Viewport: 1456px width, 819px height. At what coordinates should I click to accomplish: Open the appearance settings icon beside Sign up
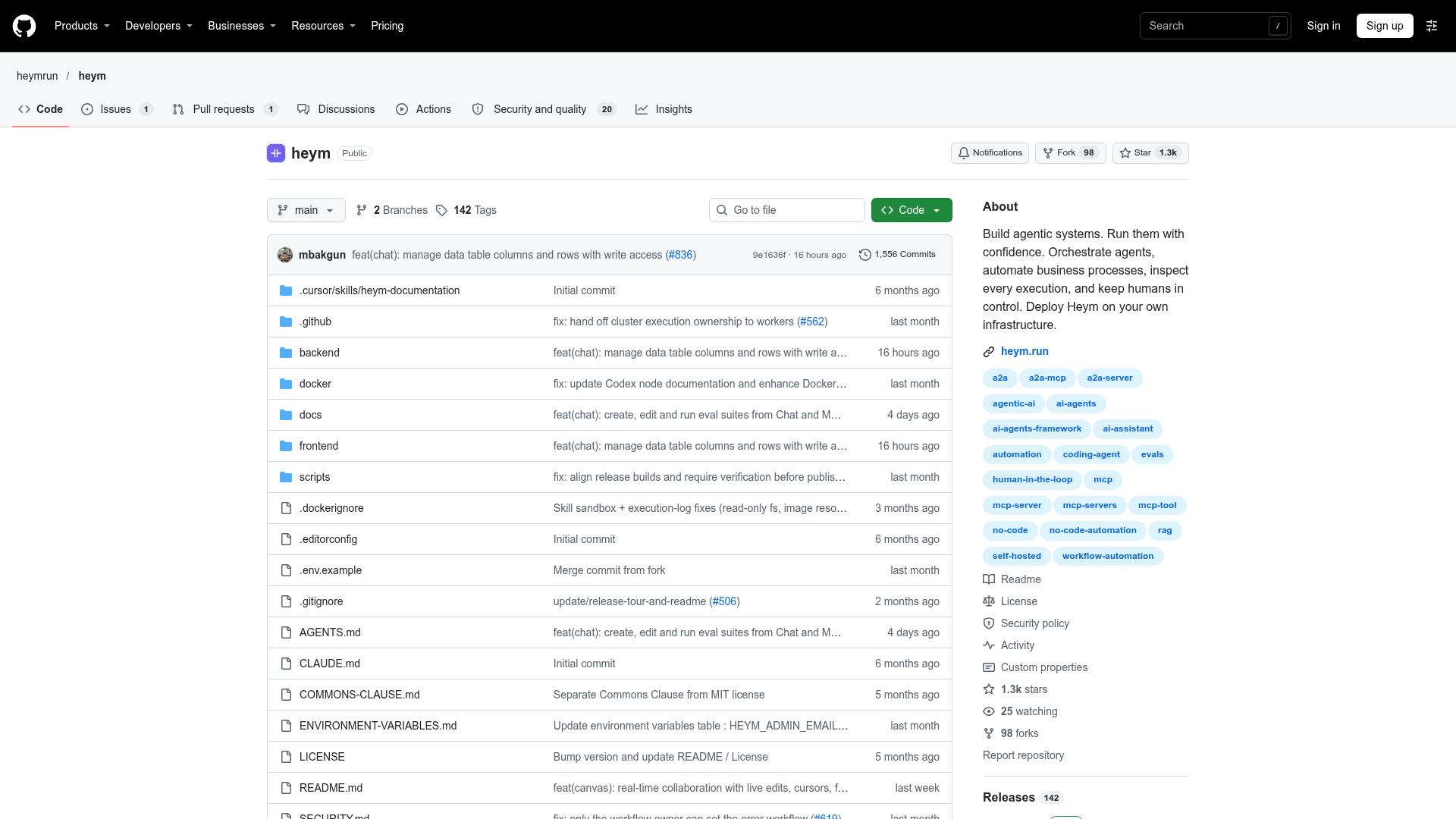1432,26
